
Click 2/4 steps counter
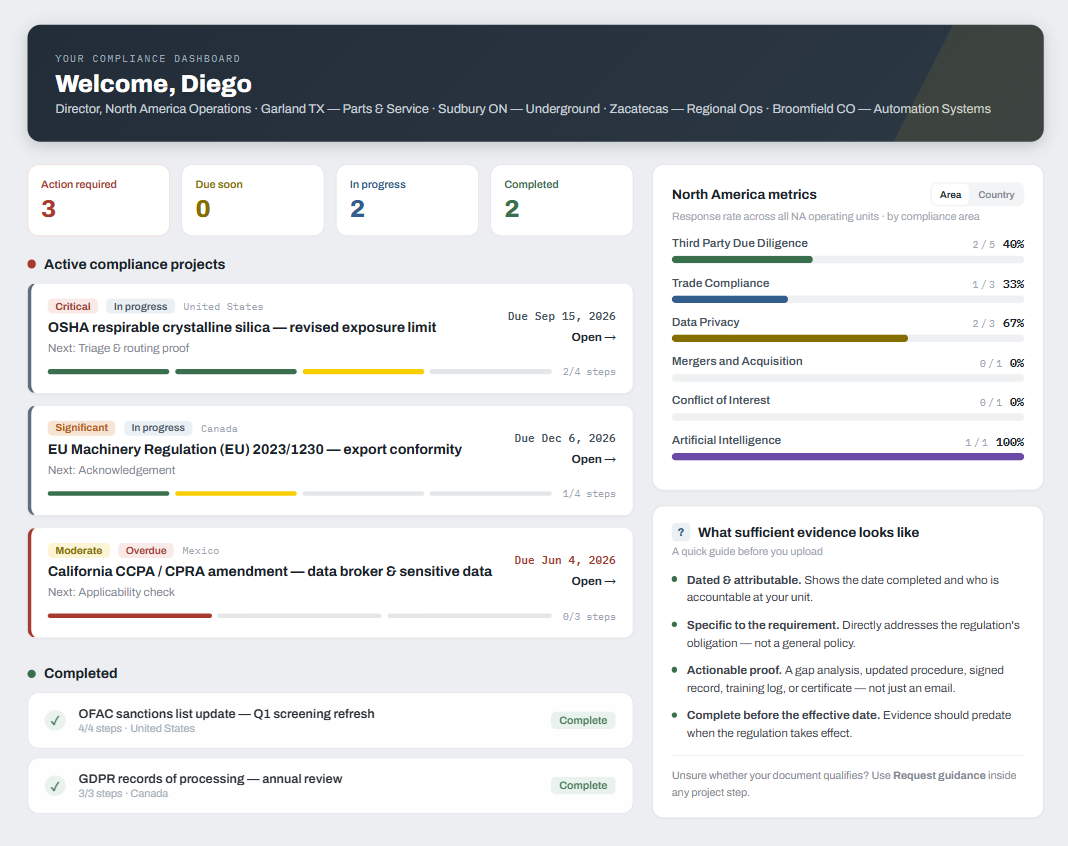[588, 372]
